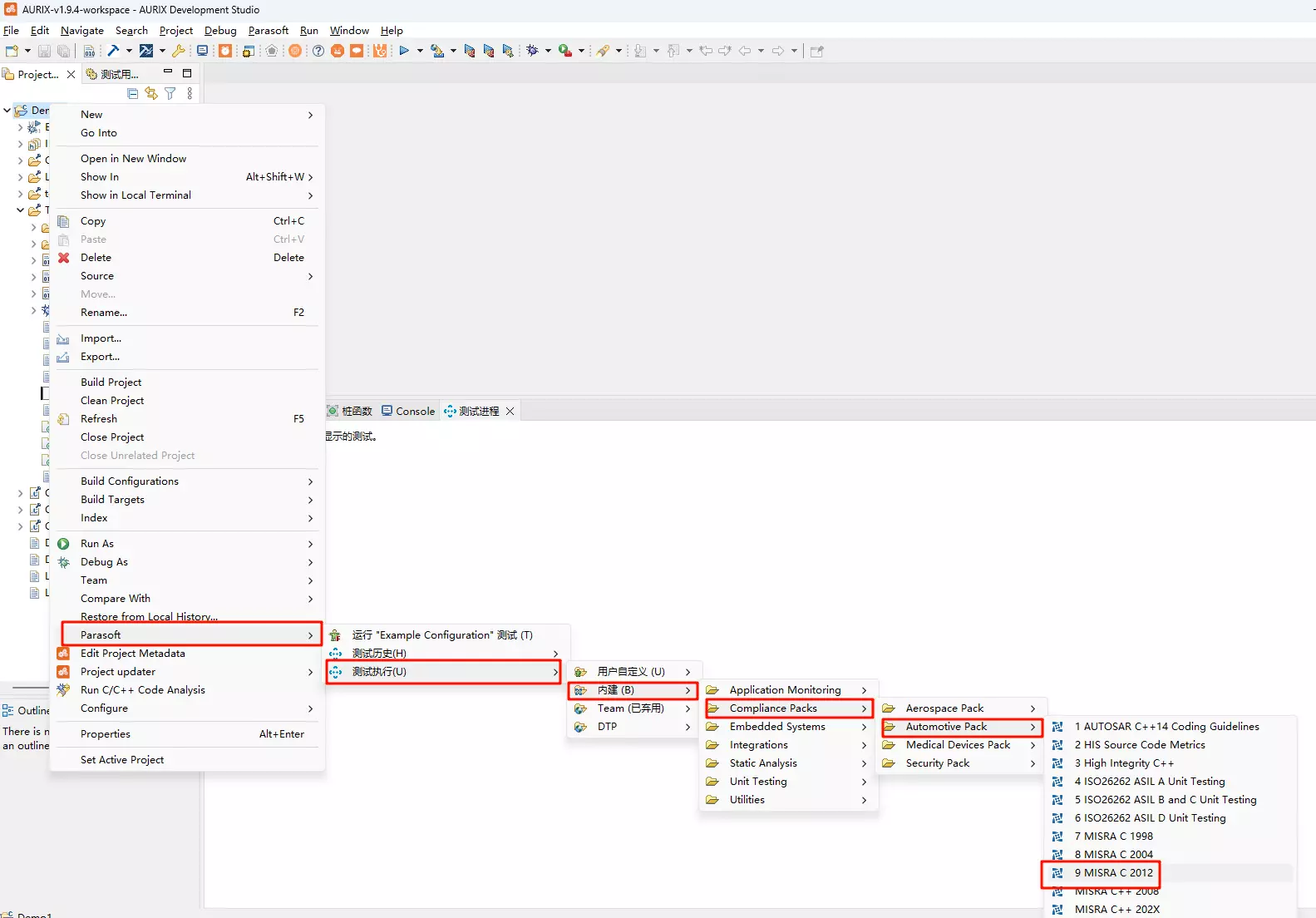Image resolution: width=1316 pixels, height=918 pixels.
Task: Click the debug bug icon in toolbar
Action: tap(532, 51)
